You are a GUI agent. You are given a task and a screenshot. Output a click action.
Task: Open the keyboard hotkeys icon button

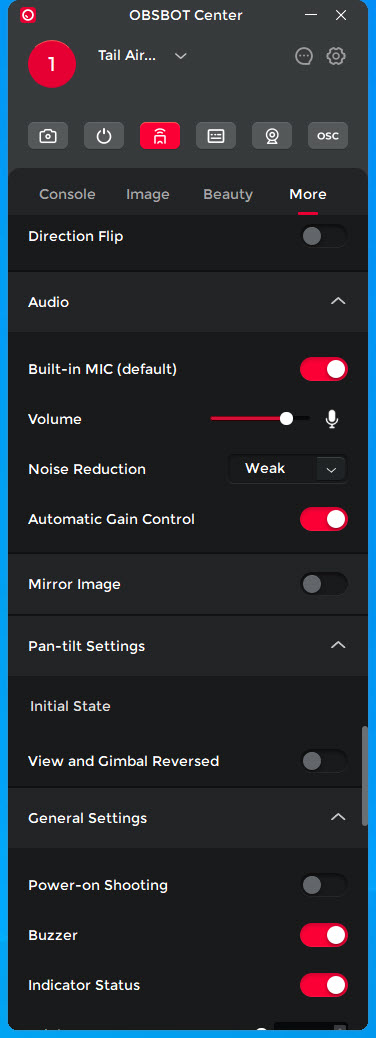216,136
